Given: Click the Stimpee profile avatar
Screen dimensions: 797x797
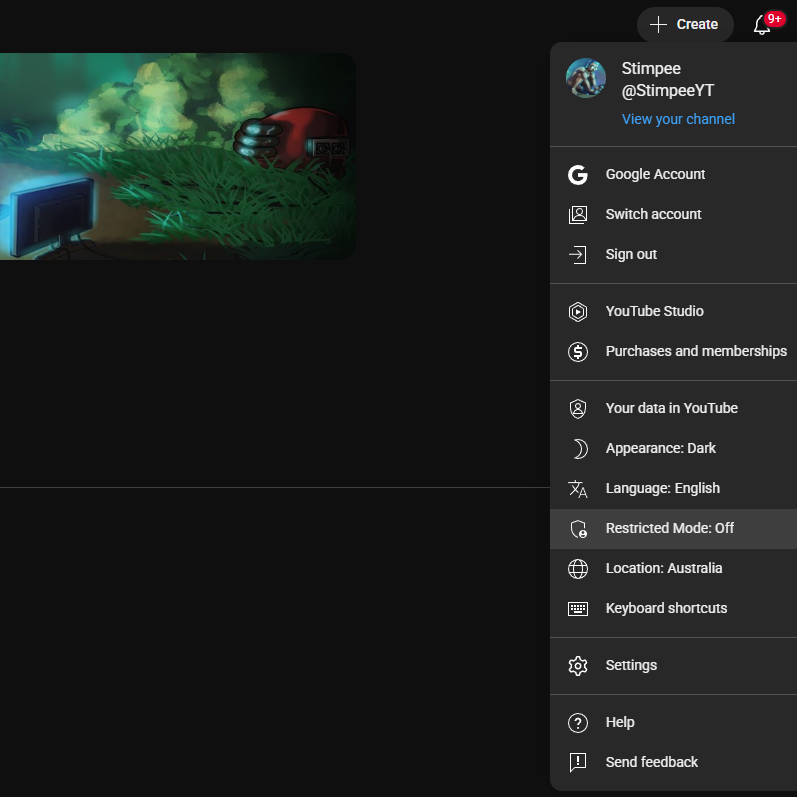Looking at the screenshot, I should point(586,78).
